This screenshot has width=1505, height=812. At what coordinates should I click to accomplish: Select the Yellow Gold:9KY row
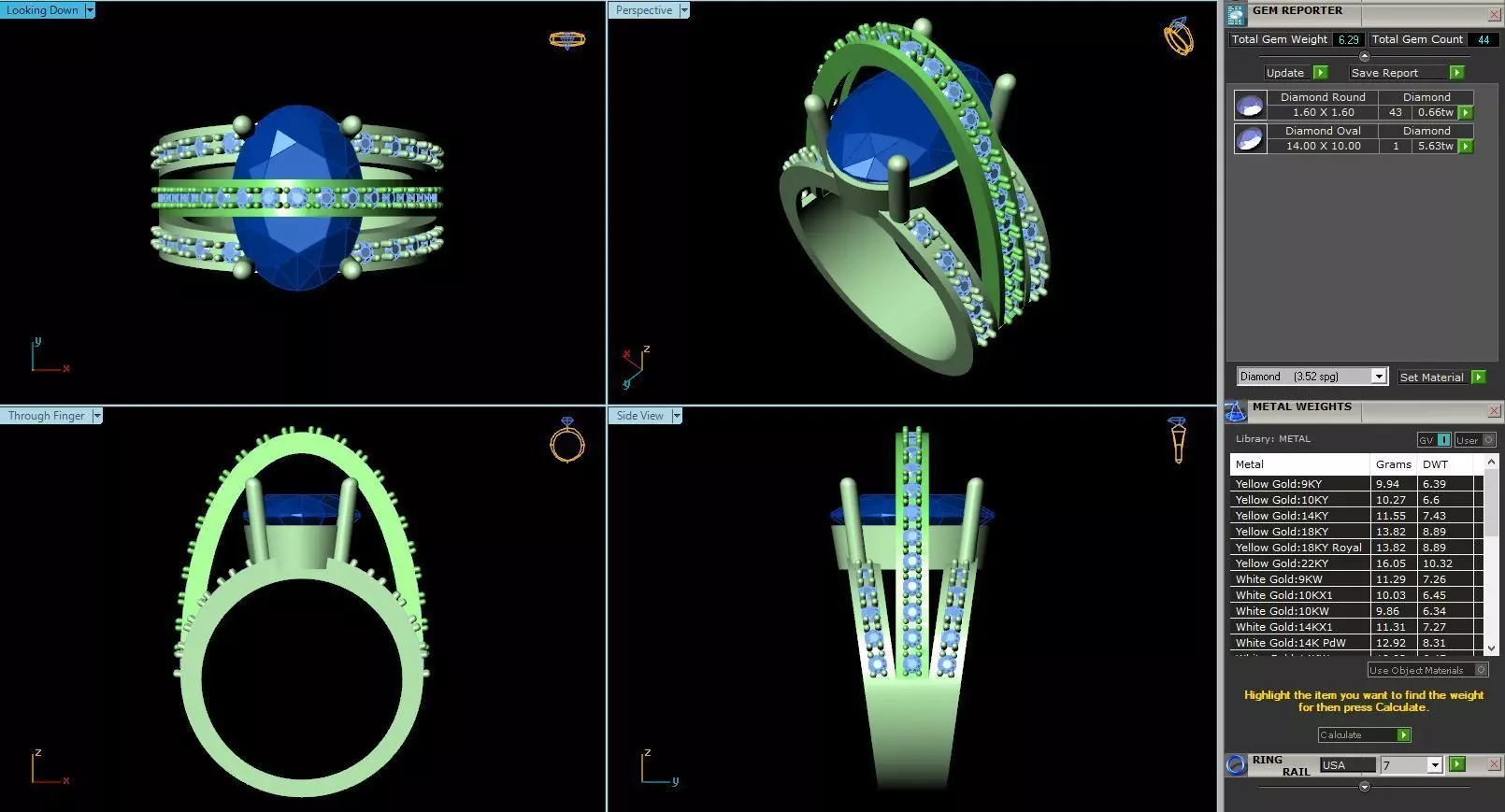1356,484
